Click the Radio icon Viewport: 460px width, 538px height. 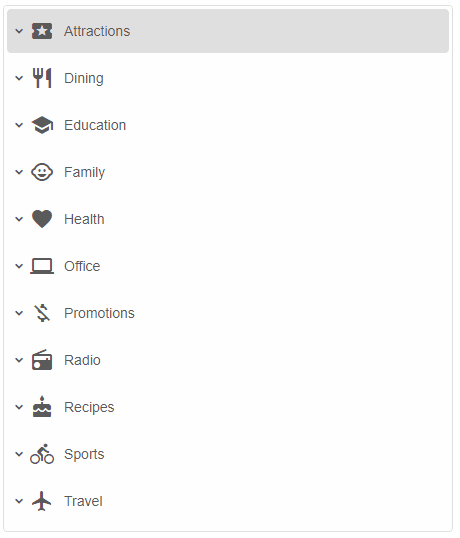point(42,360)
